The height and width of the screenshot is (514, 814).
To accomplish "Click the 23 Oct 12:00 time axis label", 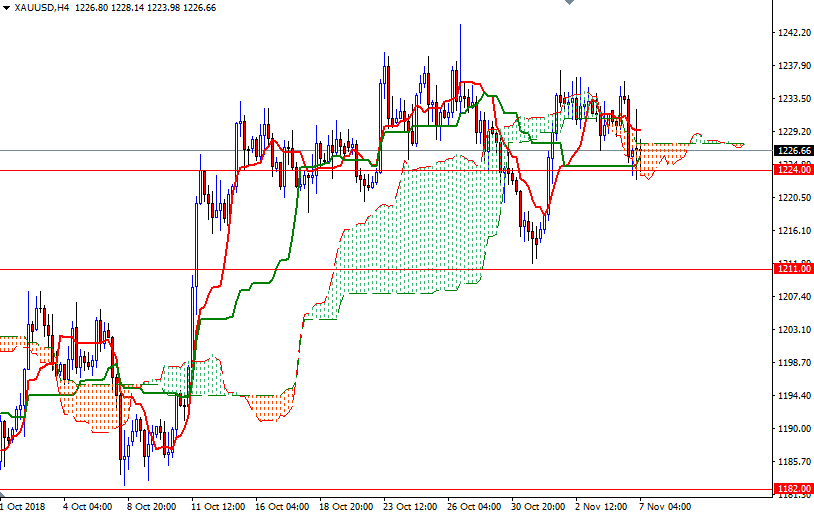I will (x=409, y=506).
